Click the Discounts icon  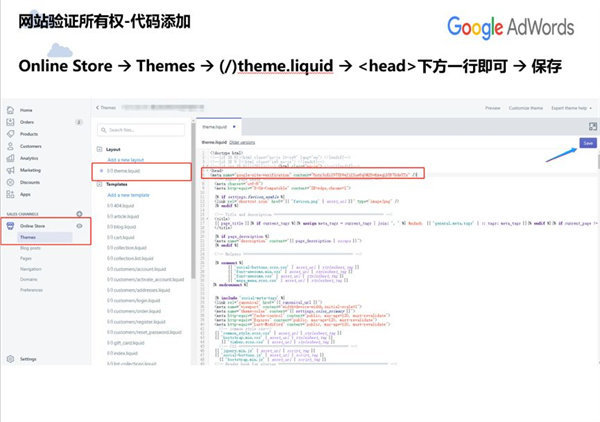[10, 182]
